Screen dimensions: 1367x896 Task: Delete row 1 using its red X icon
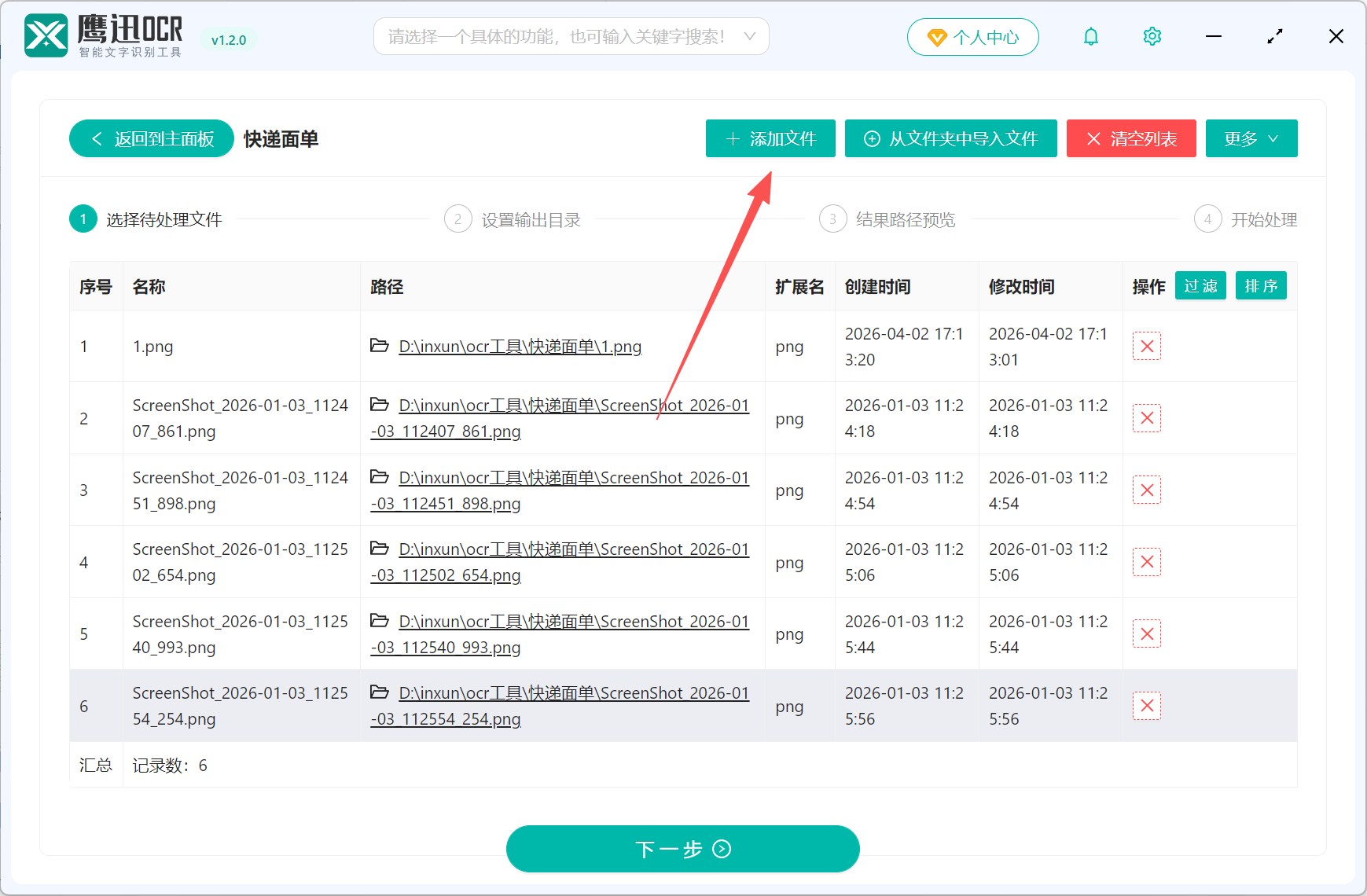pos(1146,346)
